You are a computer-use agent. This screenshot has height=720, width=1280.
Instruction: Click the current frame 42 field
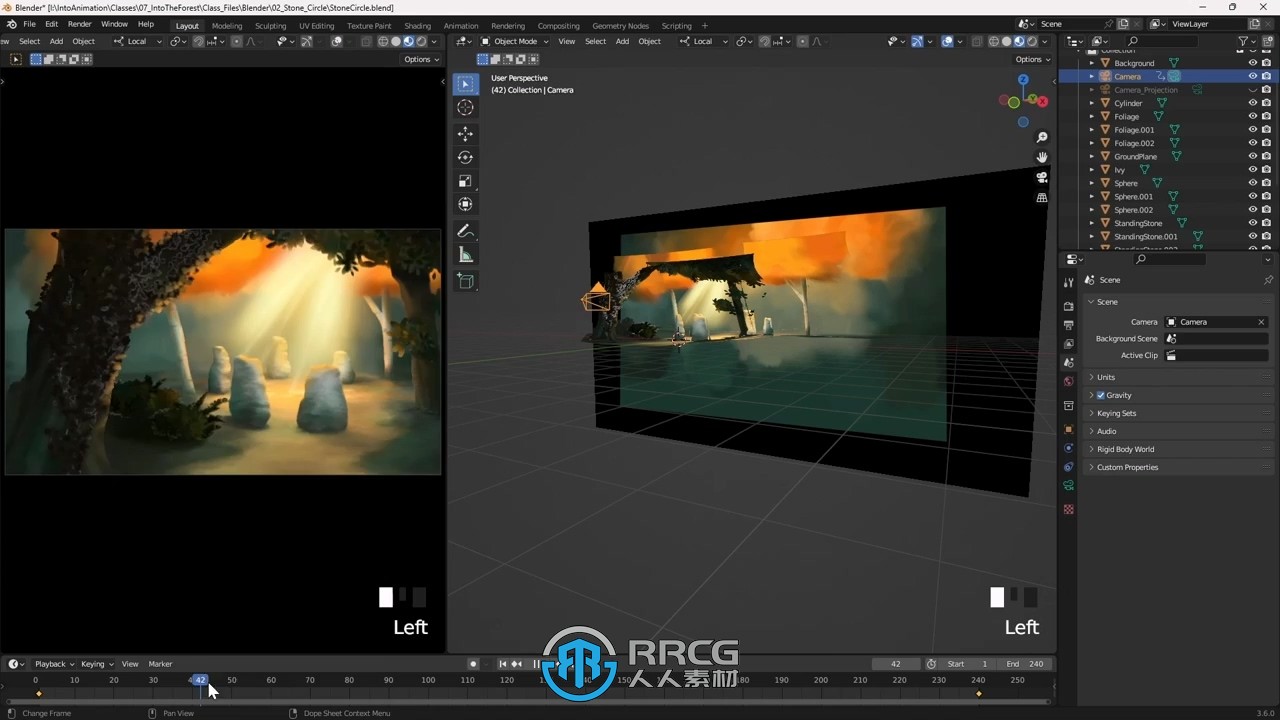(896, 664)
